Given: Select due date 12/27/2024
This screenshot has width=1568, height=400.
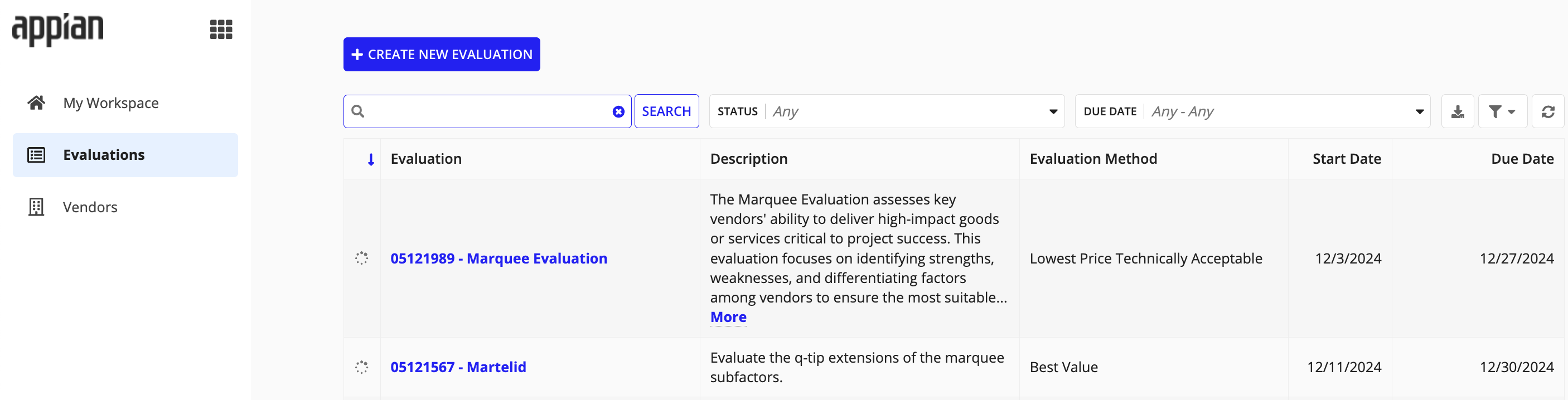Looking at the screenshot, I should tap(1516, 258).
